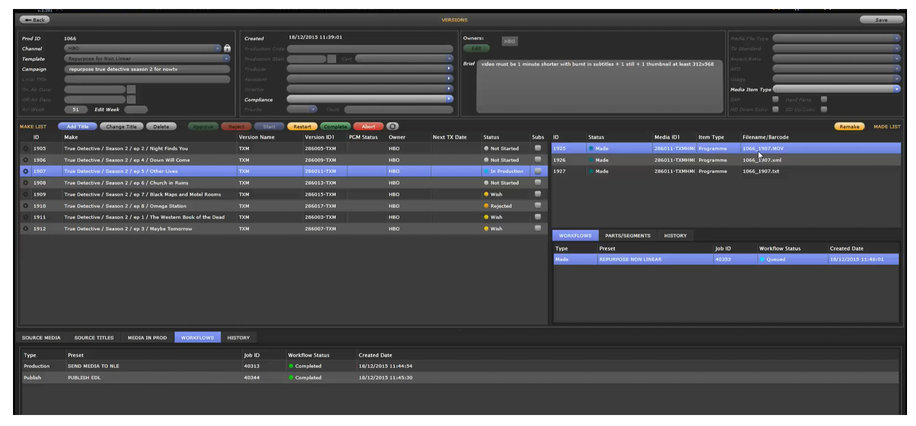Click the row selector icon for ID 1909
The width and height of the screenshot is (916, 426).
point(25,194)
